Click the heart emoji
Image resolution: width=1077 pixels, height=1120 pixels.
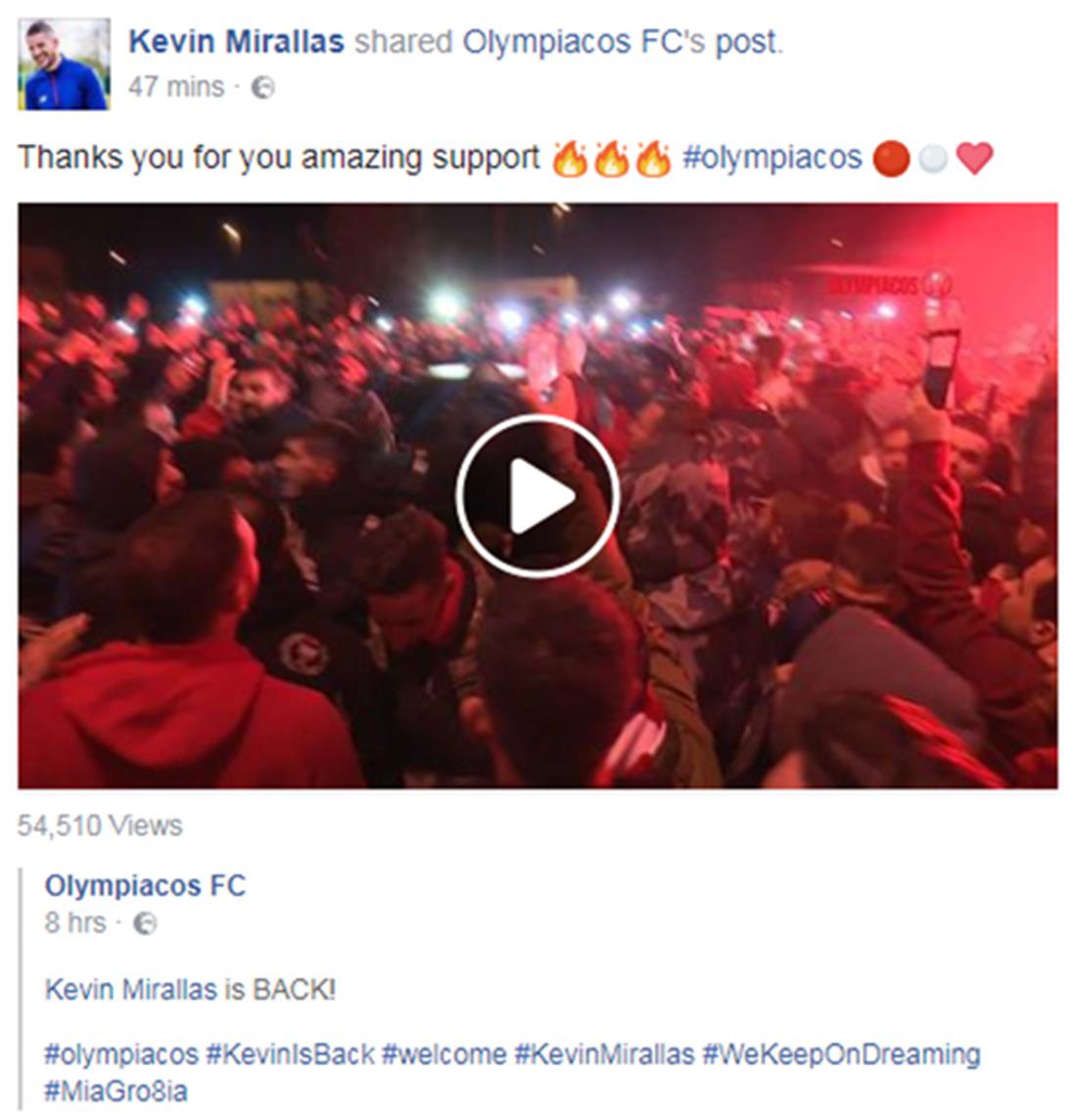[974, 158]
